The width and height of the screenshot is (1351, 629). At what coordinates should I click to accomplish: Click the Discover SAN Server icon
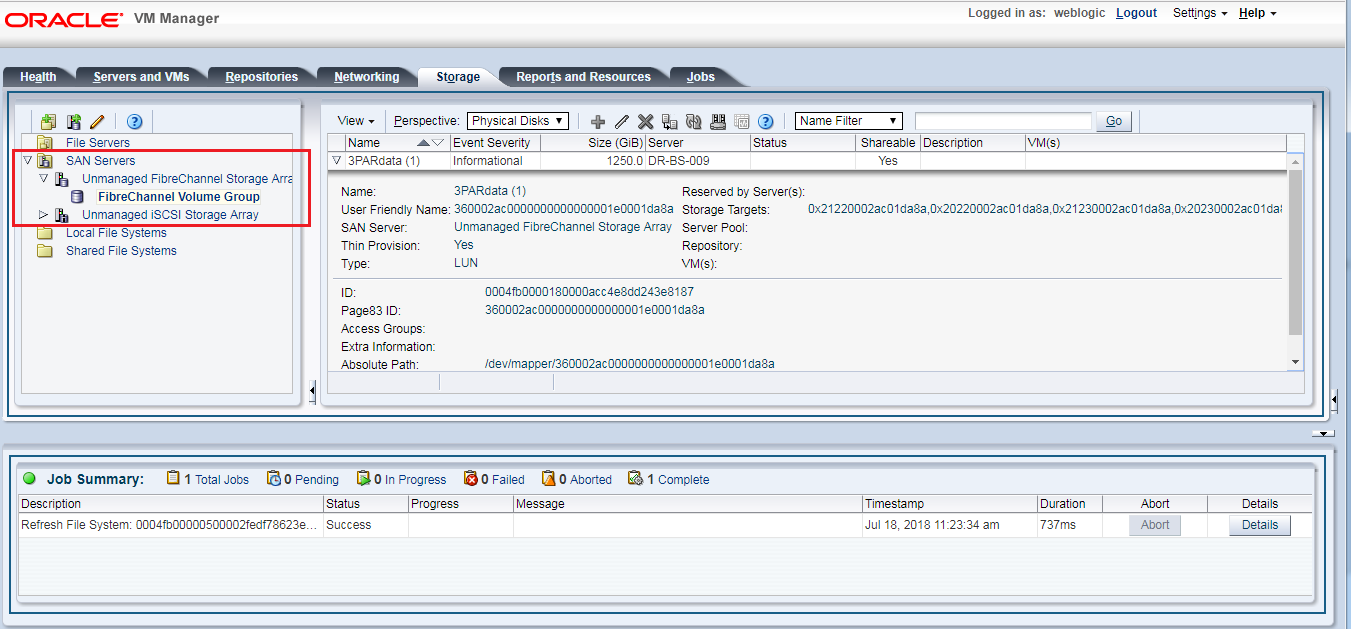pos(73,122)
